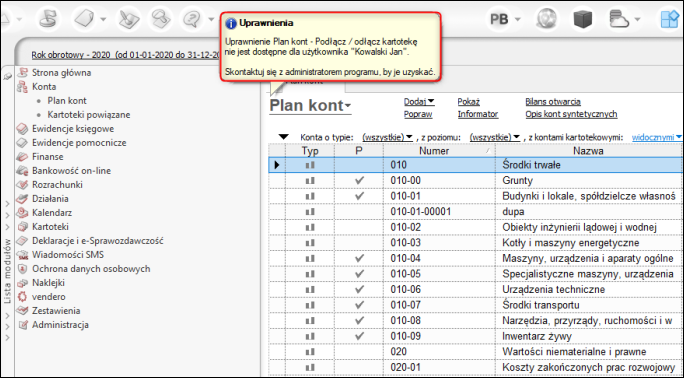Screen dimensions: 684x378
Task: Click the pen and paper toolbar icon
Action: pyautogui.click(x=129, y=19)
